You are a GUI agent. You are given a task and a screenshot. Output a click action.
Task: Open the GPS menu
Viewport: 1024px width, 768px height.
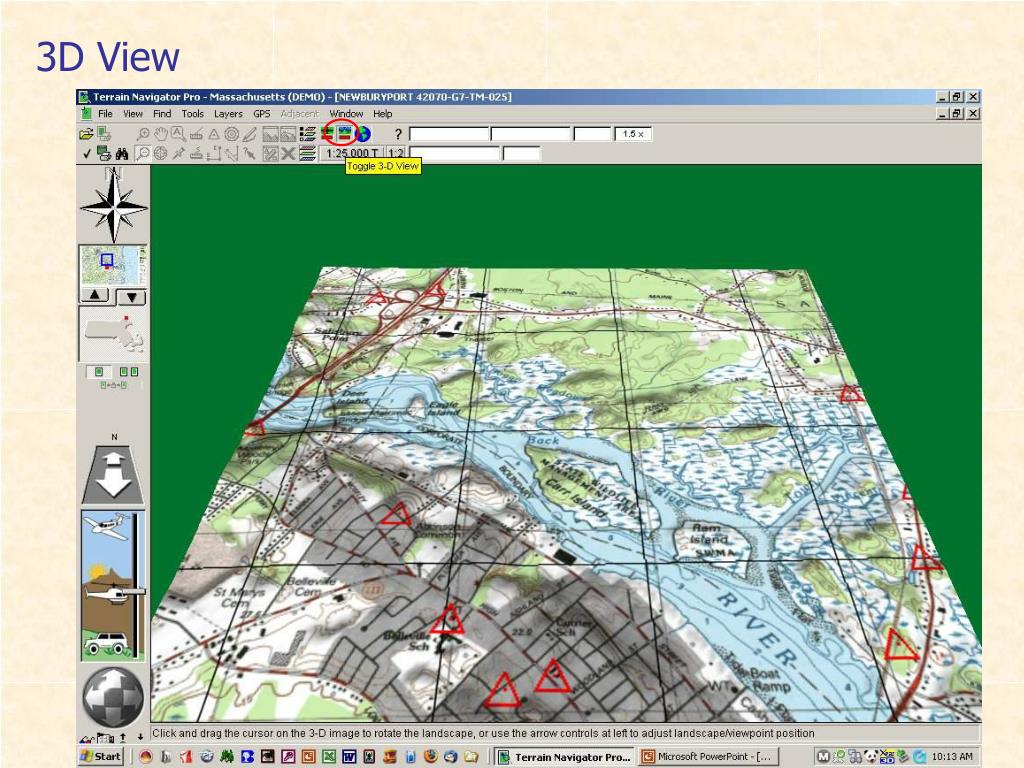pos(261,114)
